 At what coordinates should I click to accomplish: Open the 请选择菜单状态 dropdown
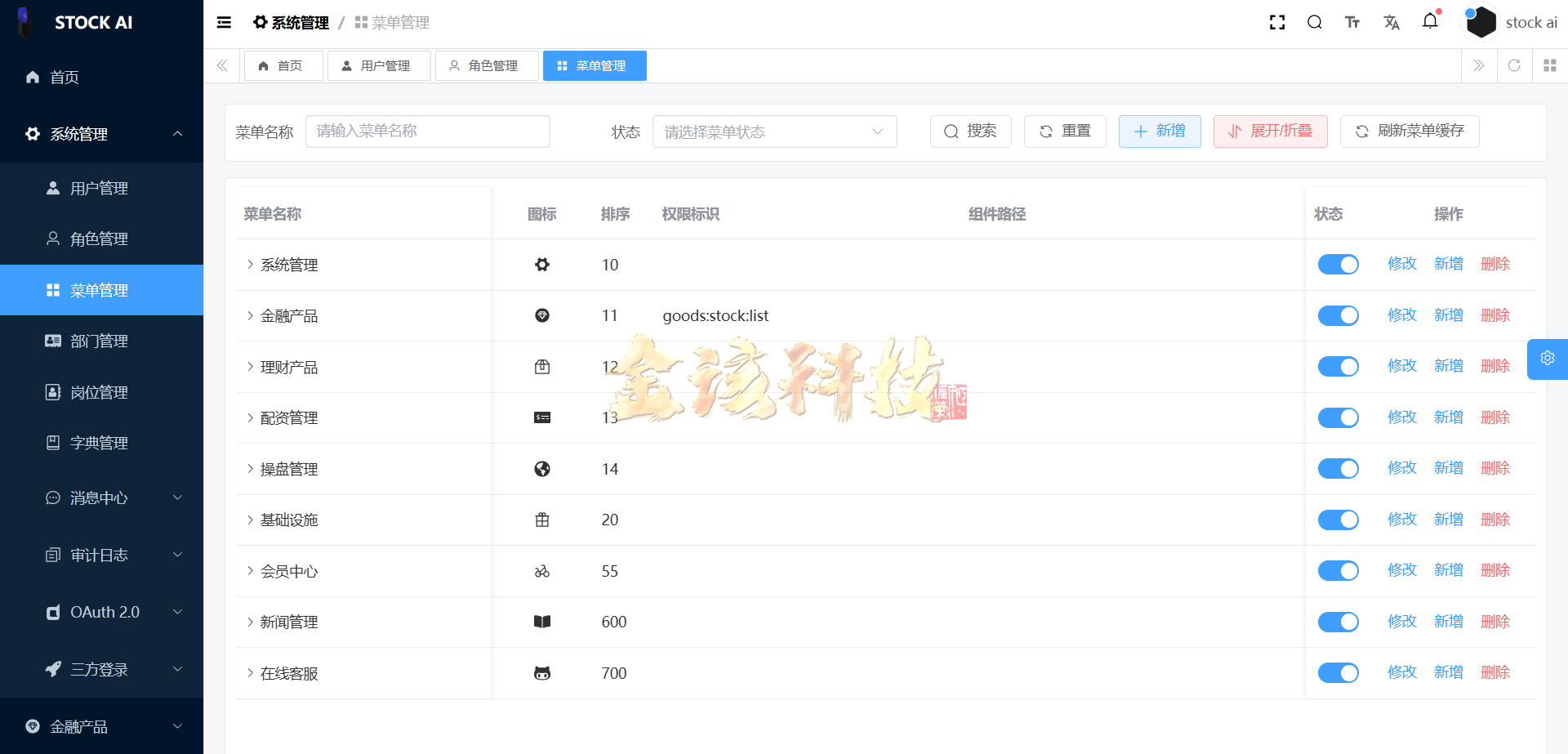774,132
